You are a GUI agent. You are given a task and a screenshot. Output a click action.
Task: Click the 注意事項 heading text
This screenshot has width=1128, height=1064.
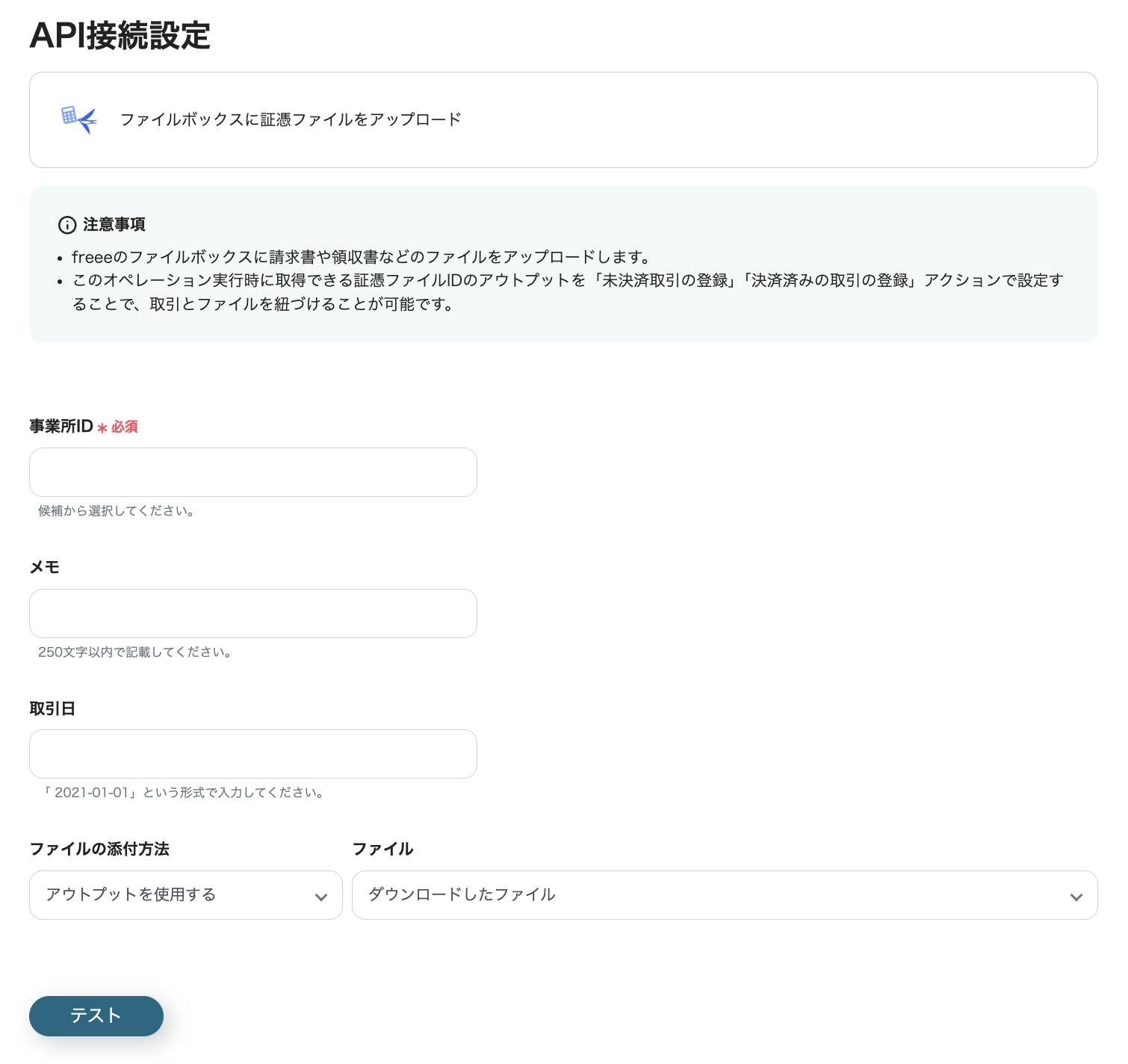coord(114,225)
